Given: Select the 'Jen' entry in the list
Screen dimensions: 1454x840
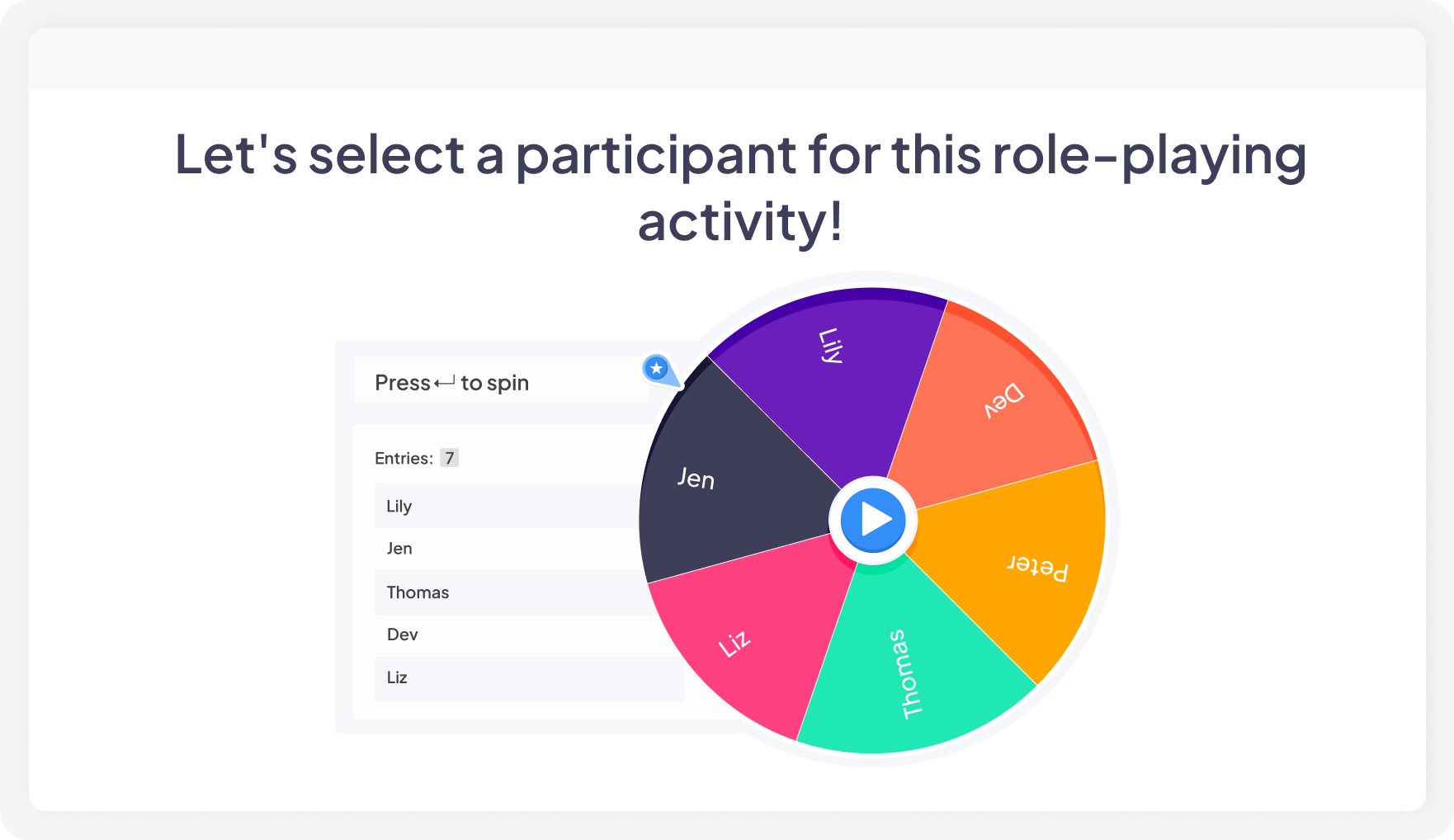Looking at the screenshot, I should [398, 548].
